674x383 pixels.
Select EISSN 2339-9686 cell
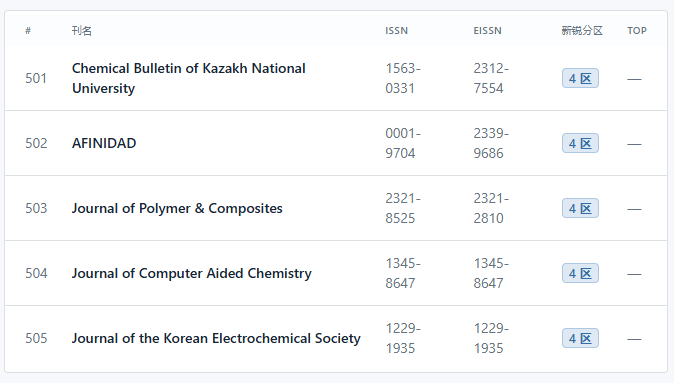[x=491, y=143]
